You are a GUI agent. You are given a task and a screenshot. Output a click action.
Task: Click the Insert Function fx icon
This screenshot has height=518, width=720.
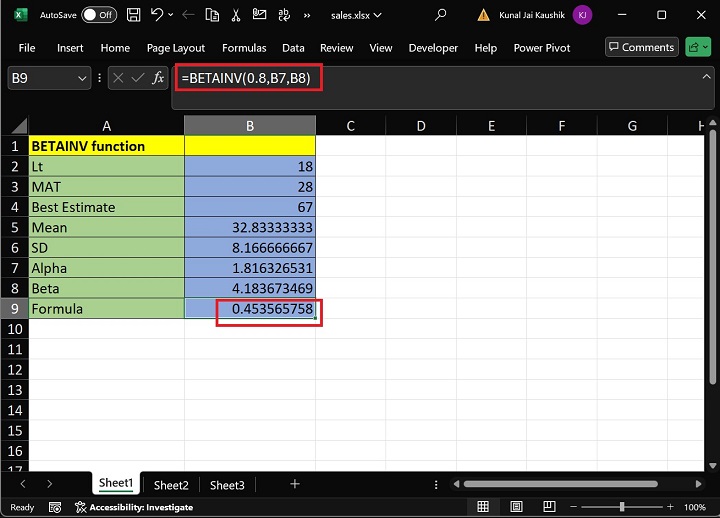(157, 78)
